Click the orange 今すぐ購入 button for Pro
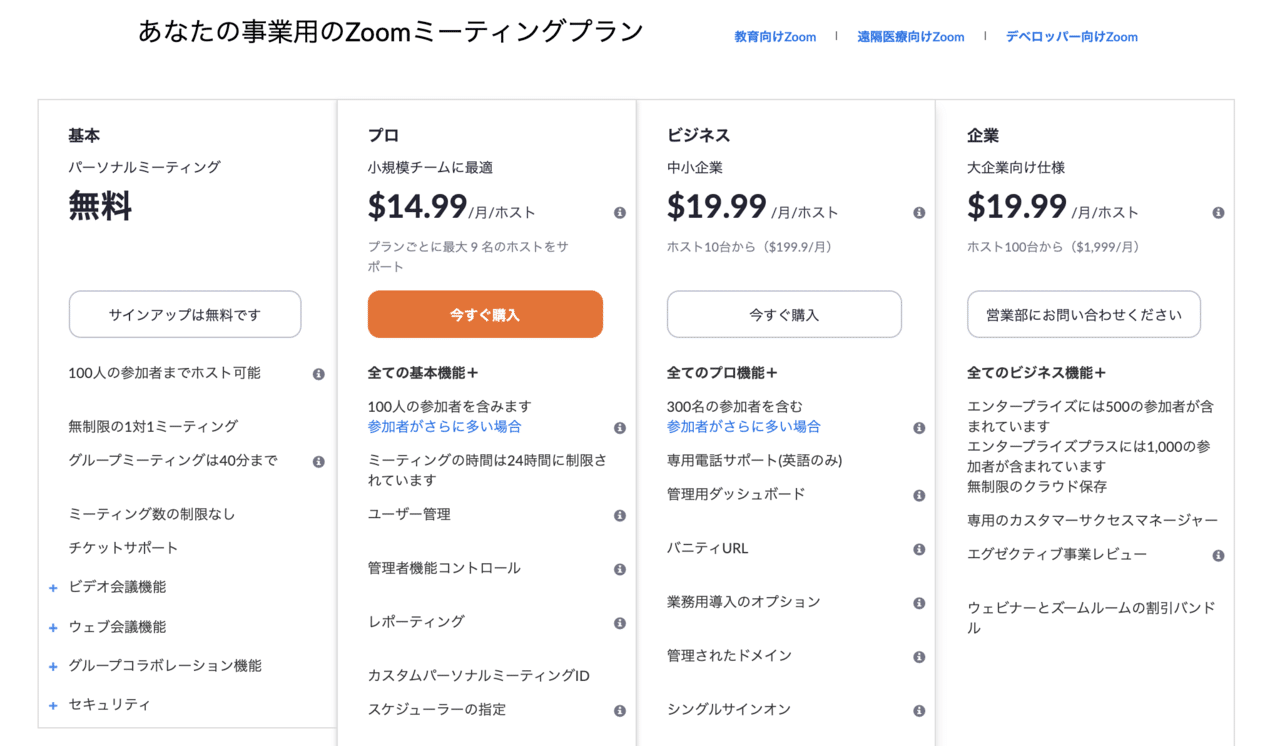1280x746 pixels. (x=485, y=314)
